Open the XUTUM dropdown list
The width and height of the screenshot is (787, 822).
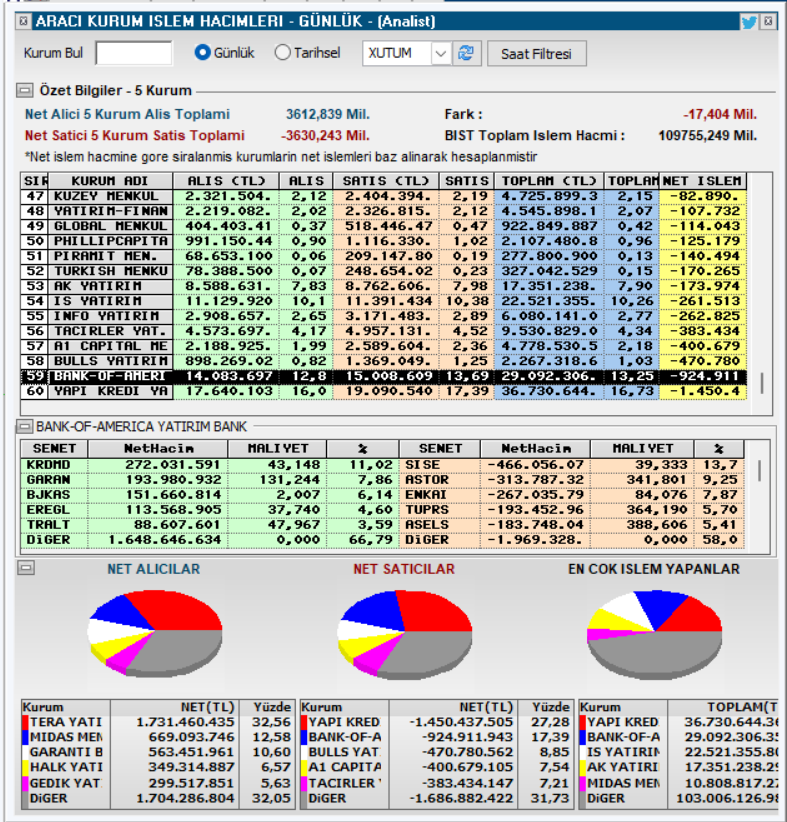pos(441,53)
